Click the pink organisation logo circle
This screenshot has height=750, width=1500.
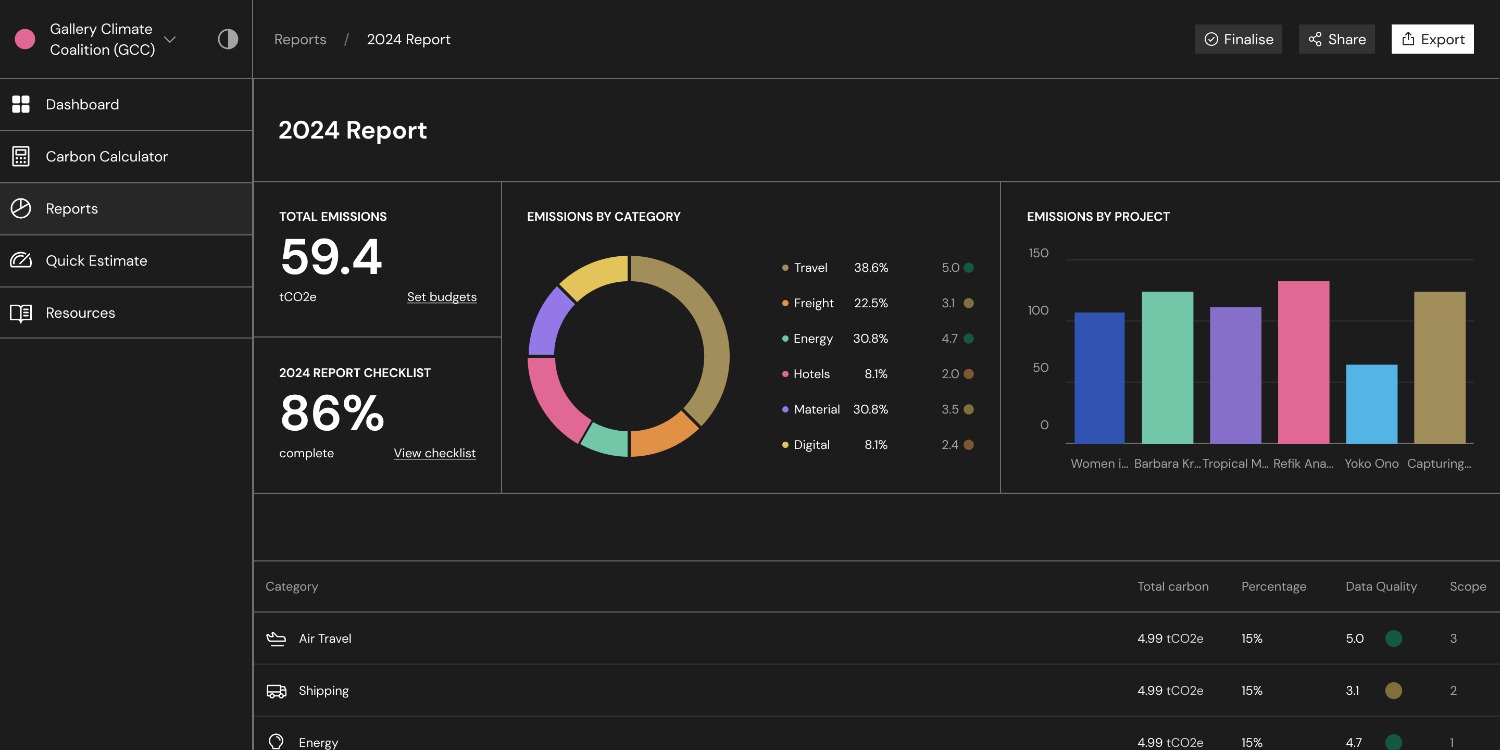coord(25,39)
